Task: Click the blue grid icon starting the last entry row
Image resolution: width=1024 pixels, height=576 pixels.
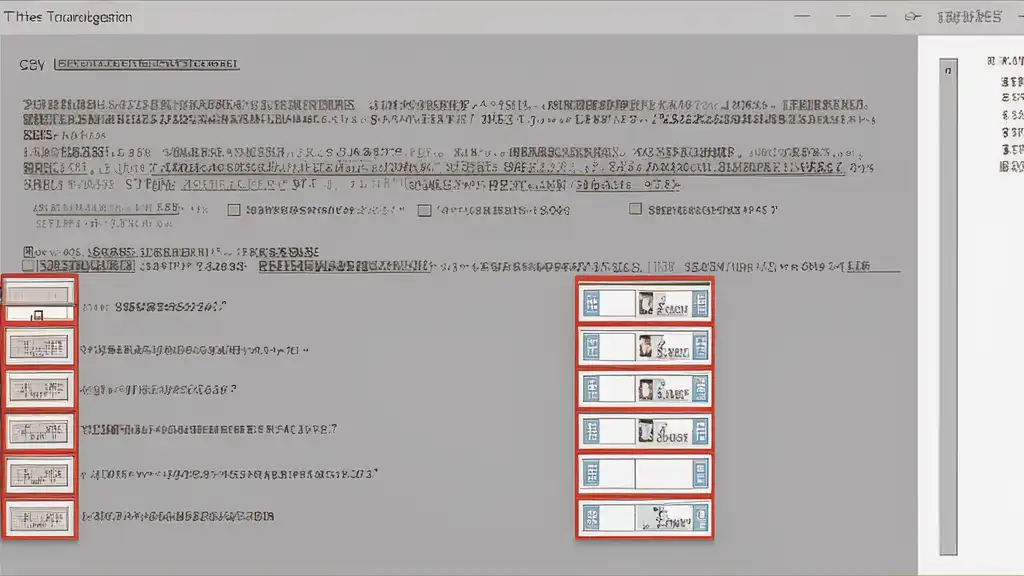Action: (x=592, y=519)
